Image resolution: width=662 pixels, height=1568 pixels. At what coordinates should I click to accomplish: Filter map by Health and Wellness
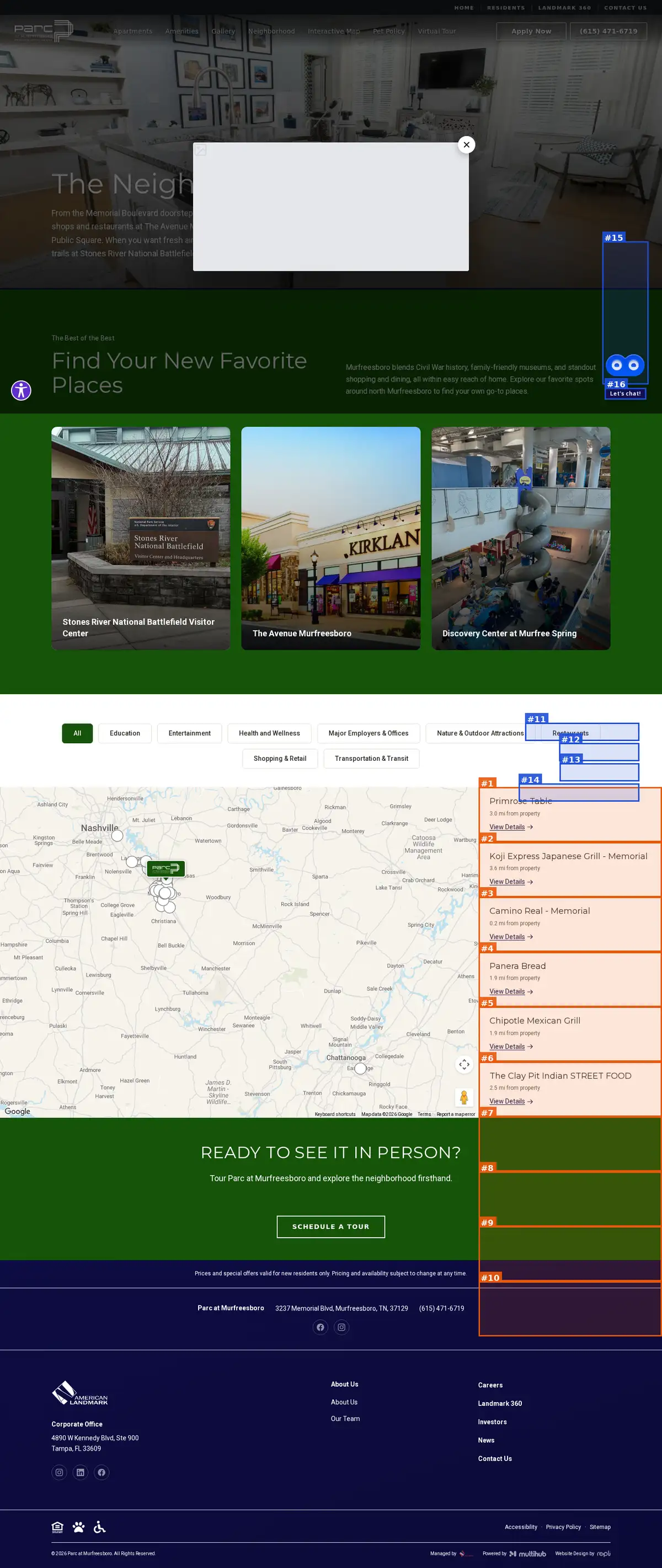[x=269, y=733]
